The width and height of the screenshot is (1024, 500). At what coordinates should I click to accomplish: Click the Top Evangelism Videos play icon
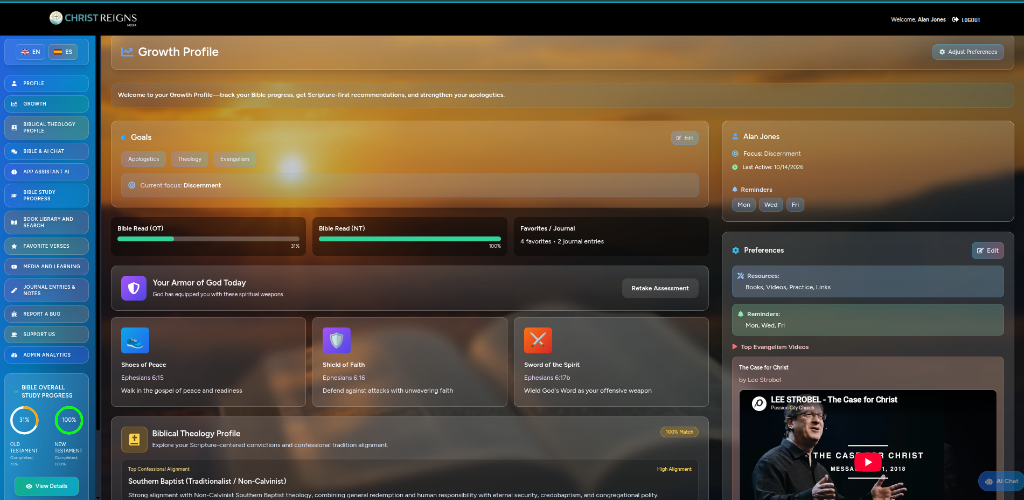(735, 347)
